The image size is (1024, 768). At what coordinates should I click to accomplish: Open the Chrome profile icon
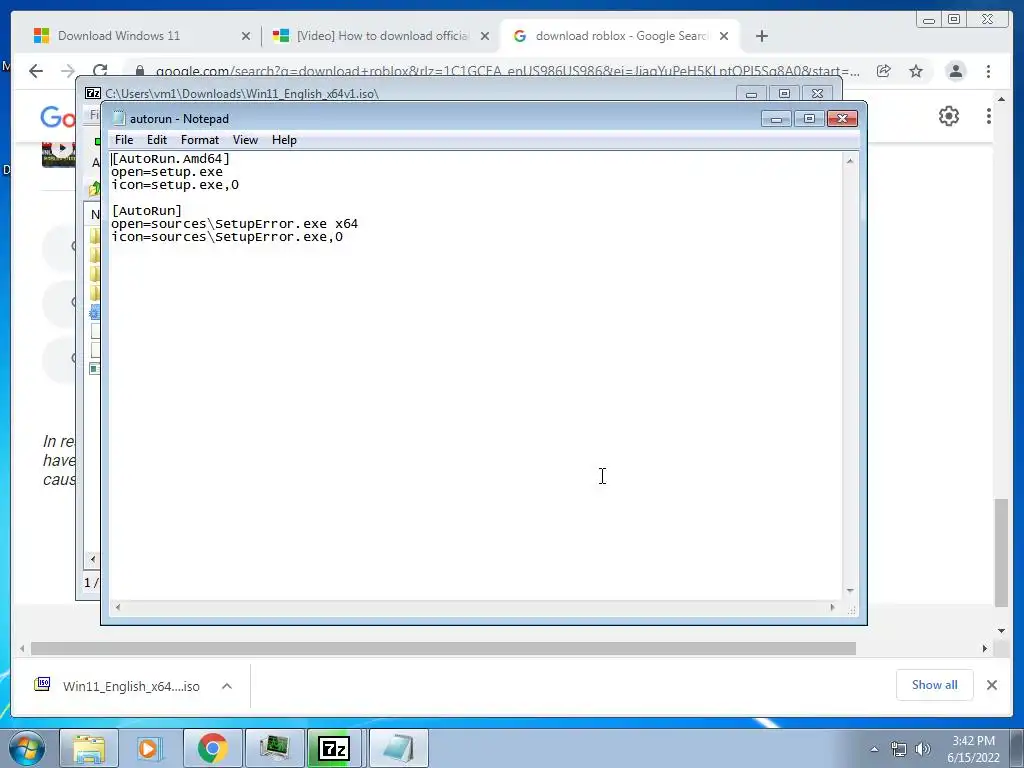click(955, 71)
